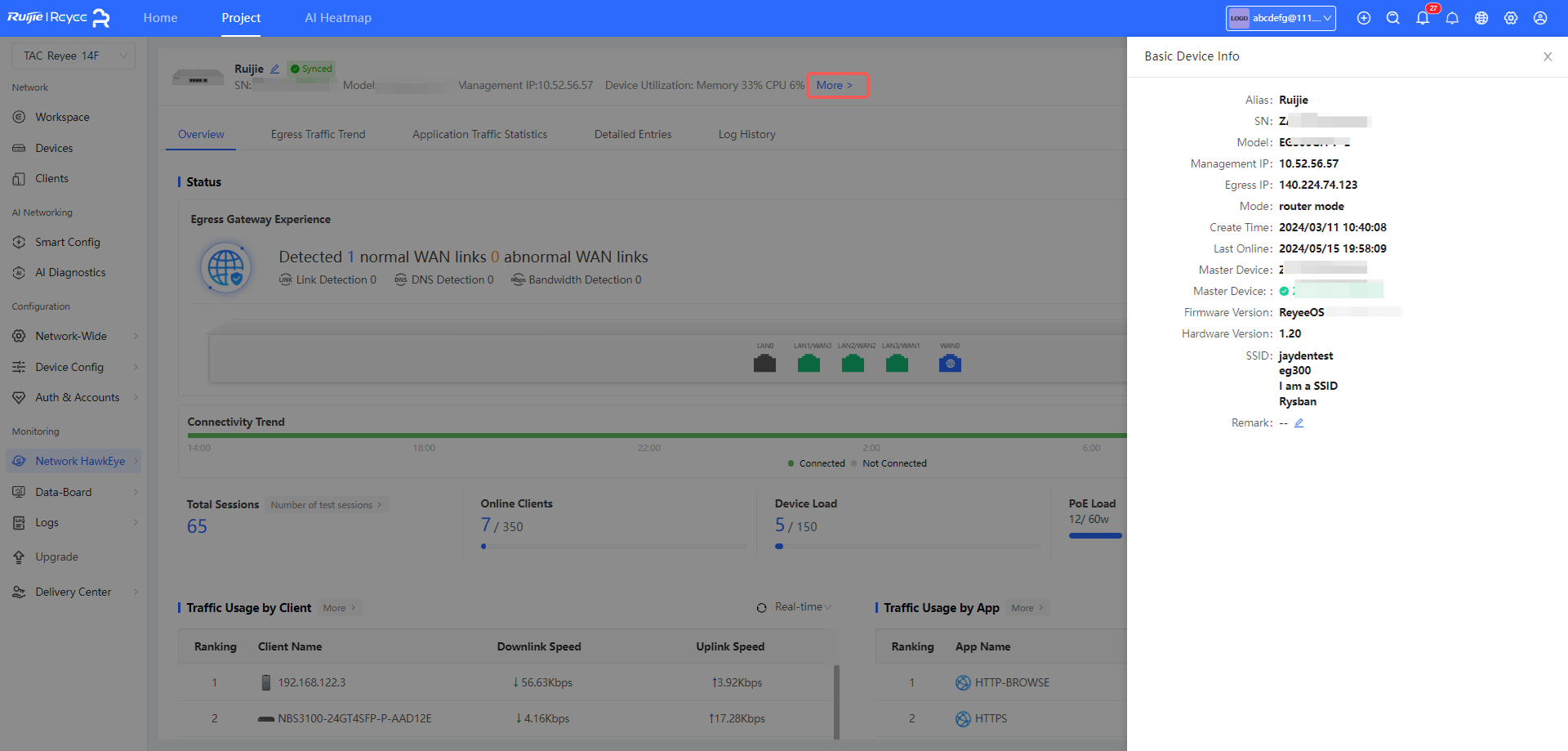Click the globe language icon in header

pyautogui.click(x=1481, y=18)
